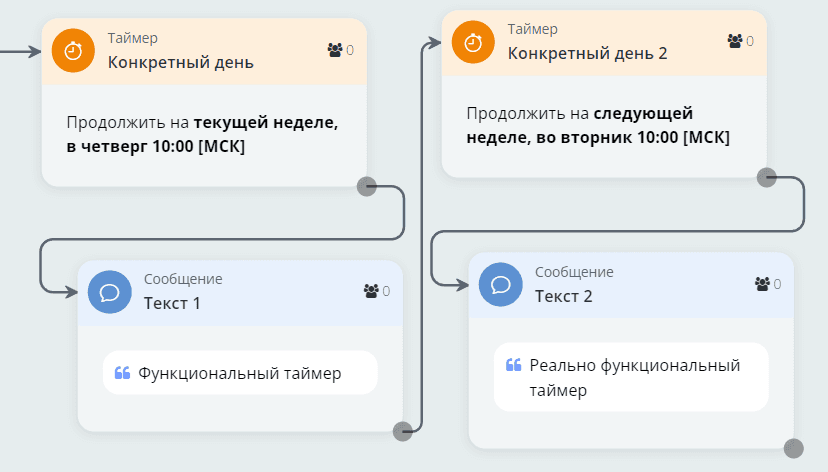
Task: Click the subscribers icon on Текст 1 block
Action: click(371, 291)
